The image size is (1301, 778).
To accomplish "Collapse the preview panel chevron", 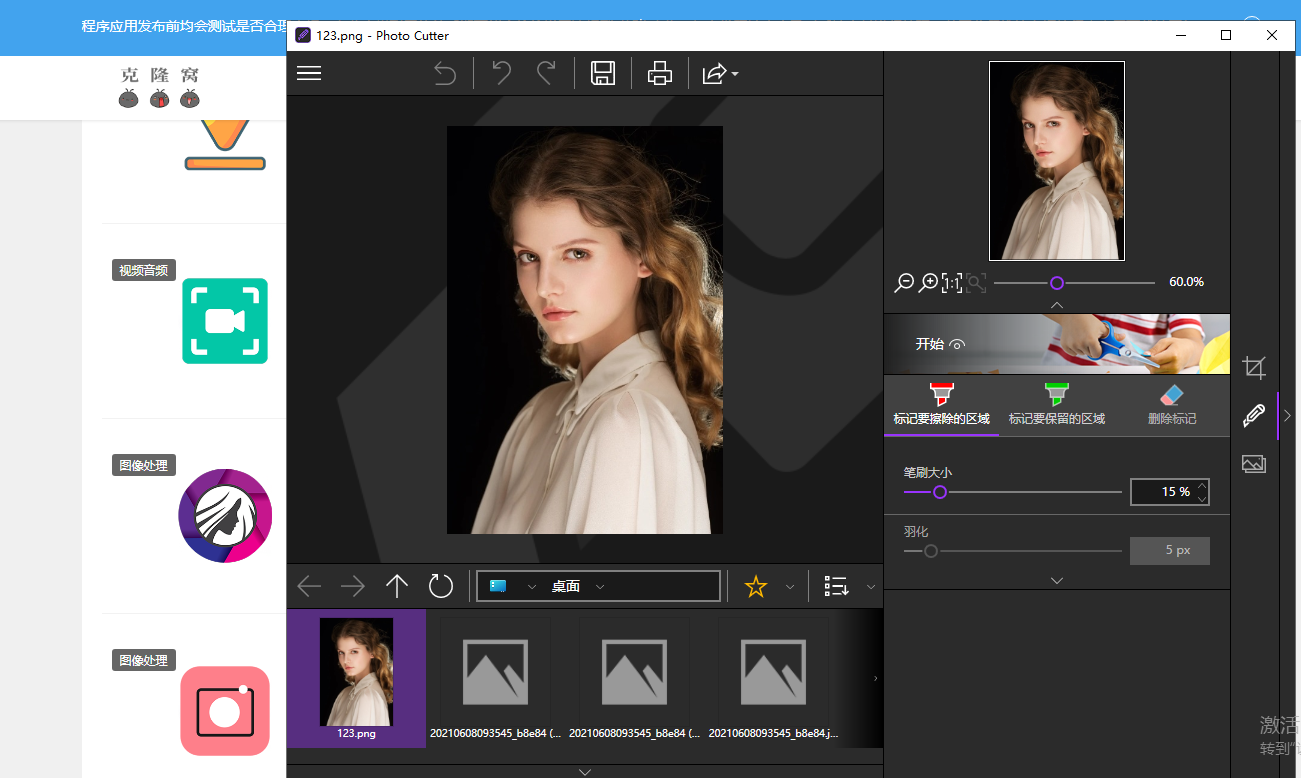I will tap(1057, 304).
